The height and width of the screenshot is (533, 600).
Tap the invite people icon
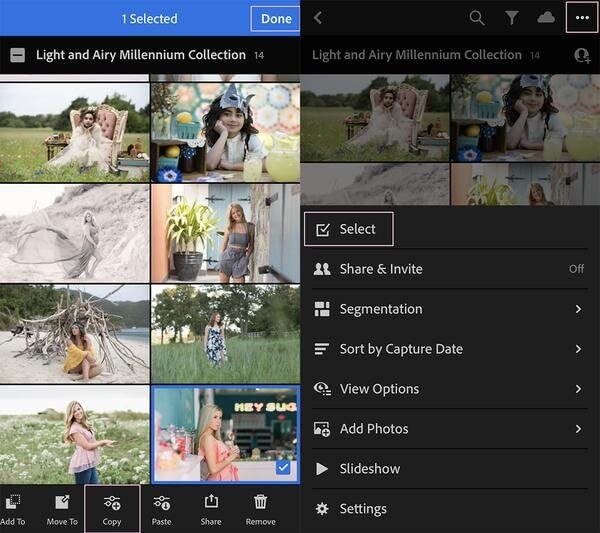coord(582,55)
